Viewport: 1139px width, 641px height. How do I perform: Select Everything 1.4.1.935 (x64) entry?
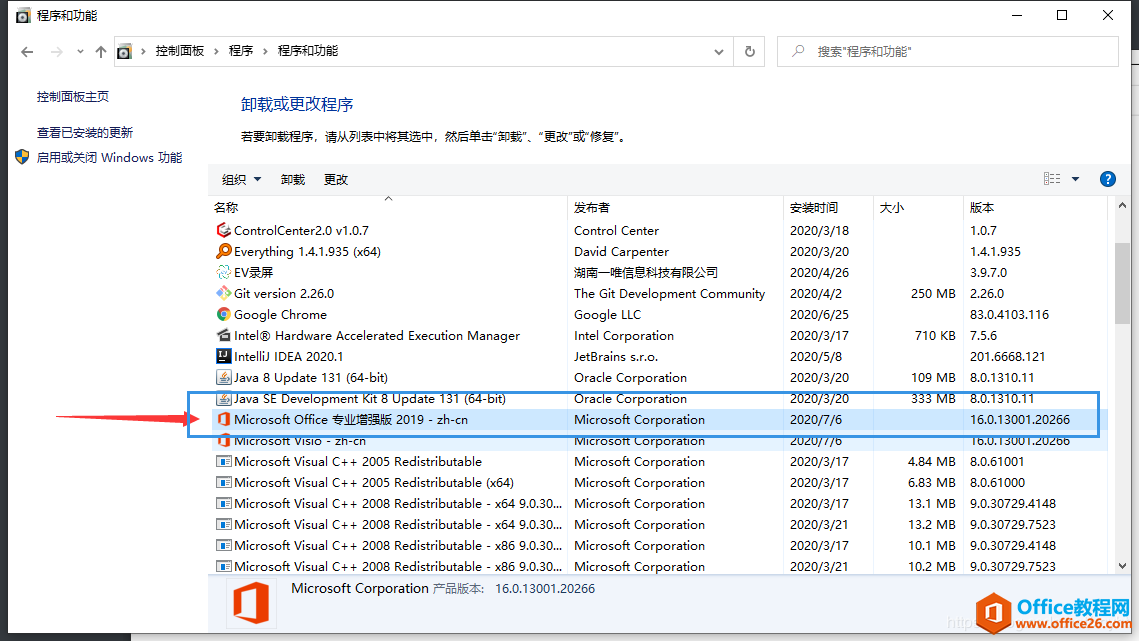(307, 251)
